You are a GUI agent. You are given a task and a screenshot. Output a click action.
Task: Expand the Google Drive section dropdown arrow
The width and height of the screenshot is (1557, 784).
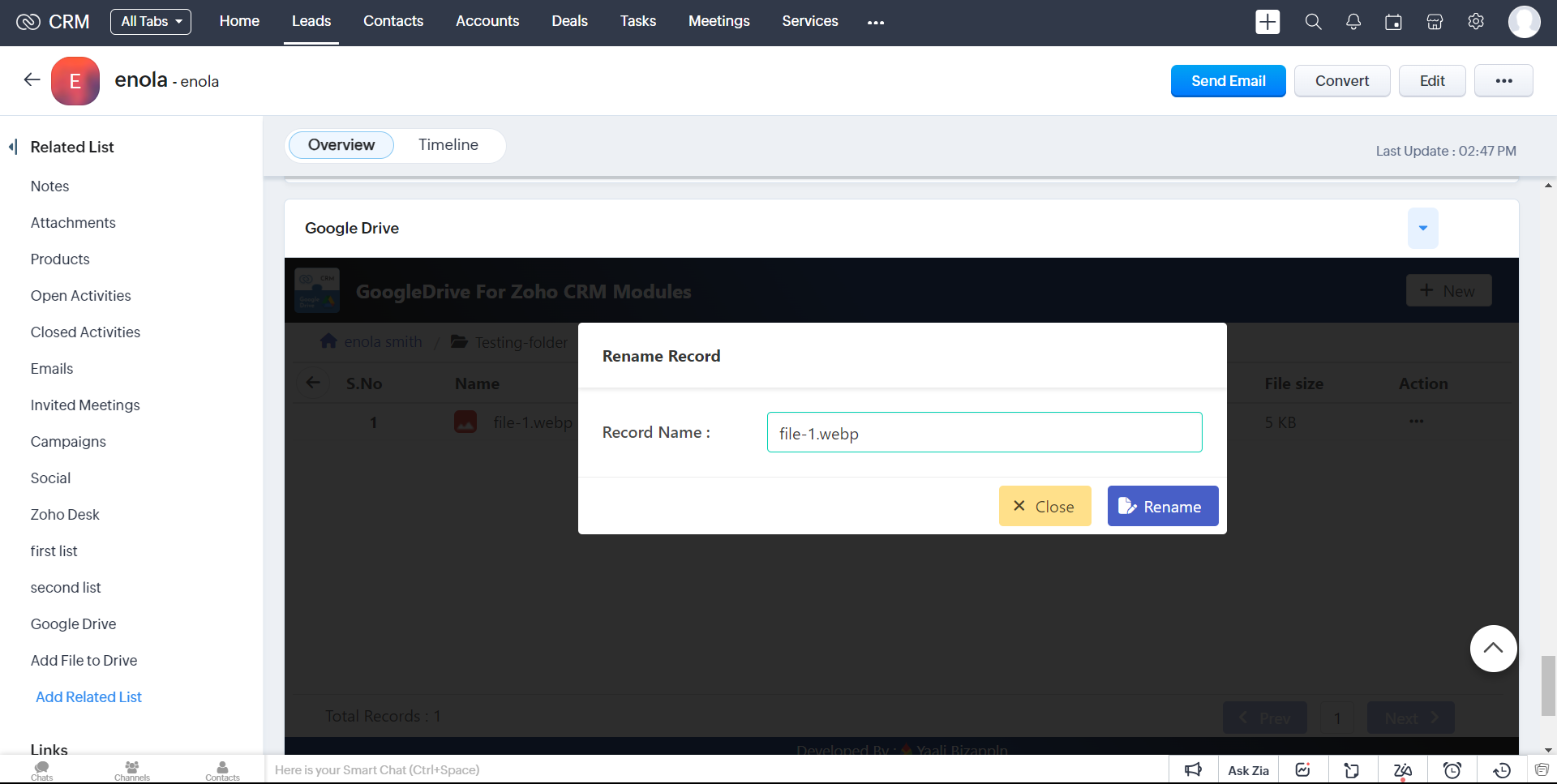1422,228
